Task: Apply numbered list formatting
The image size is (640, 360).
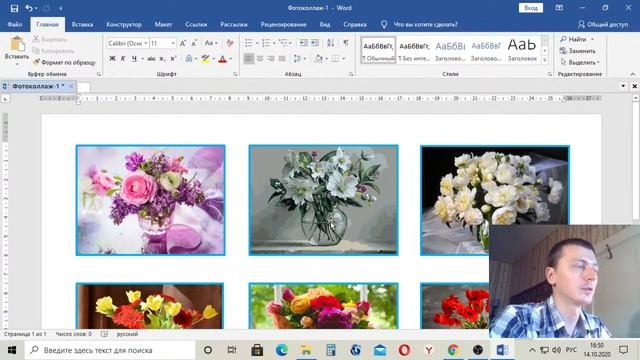Action: pos(266,43)
